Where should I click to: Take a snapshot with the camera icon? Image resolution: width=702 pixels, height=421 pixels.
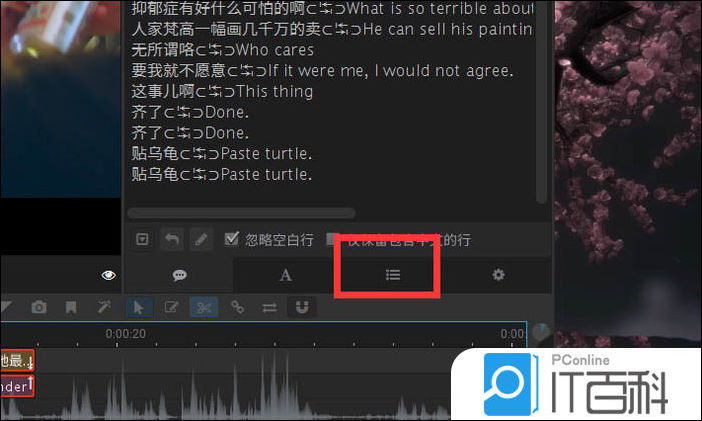coord(39,307)
